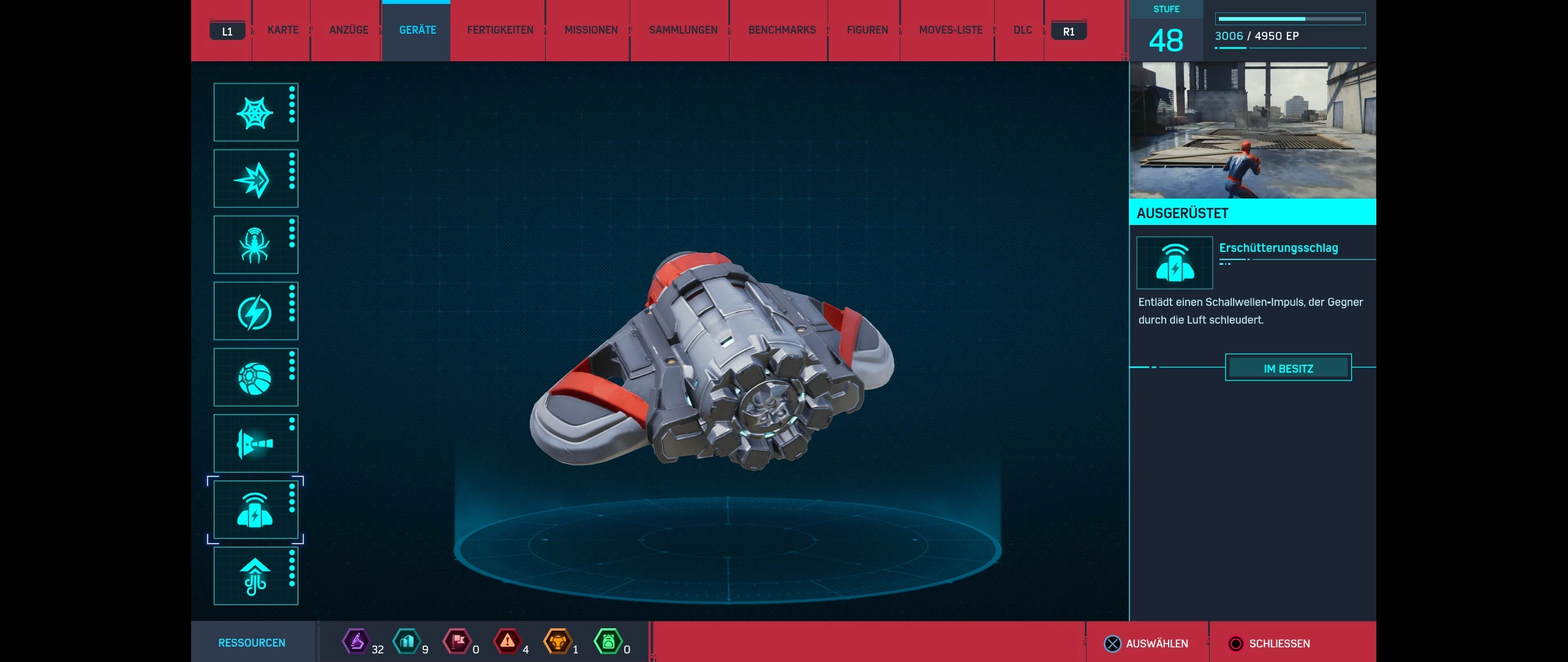
Task: Open the SAMMLUNGEN tab
Action: click(684, 30)
